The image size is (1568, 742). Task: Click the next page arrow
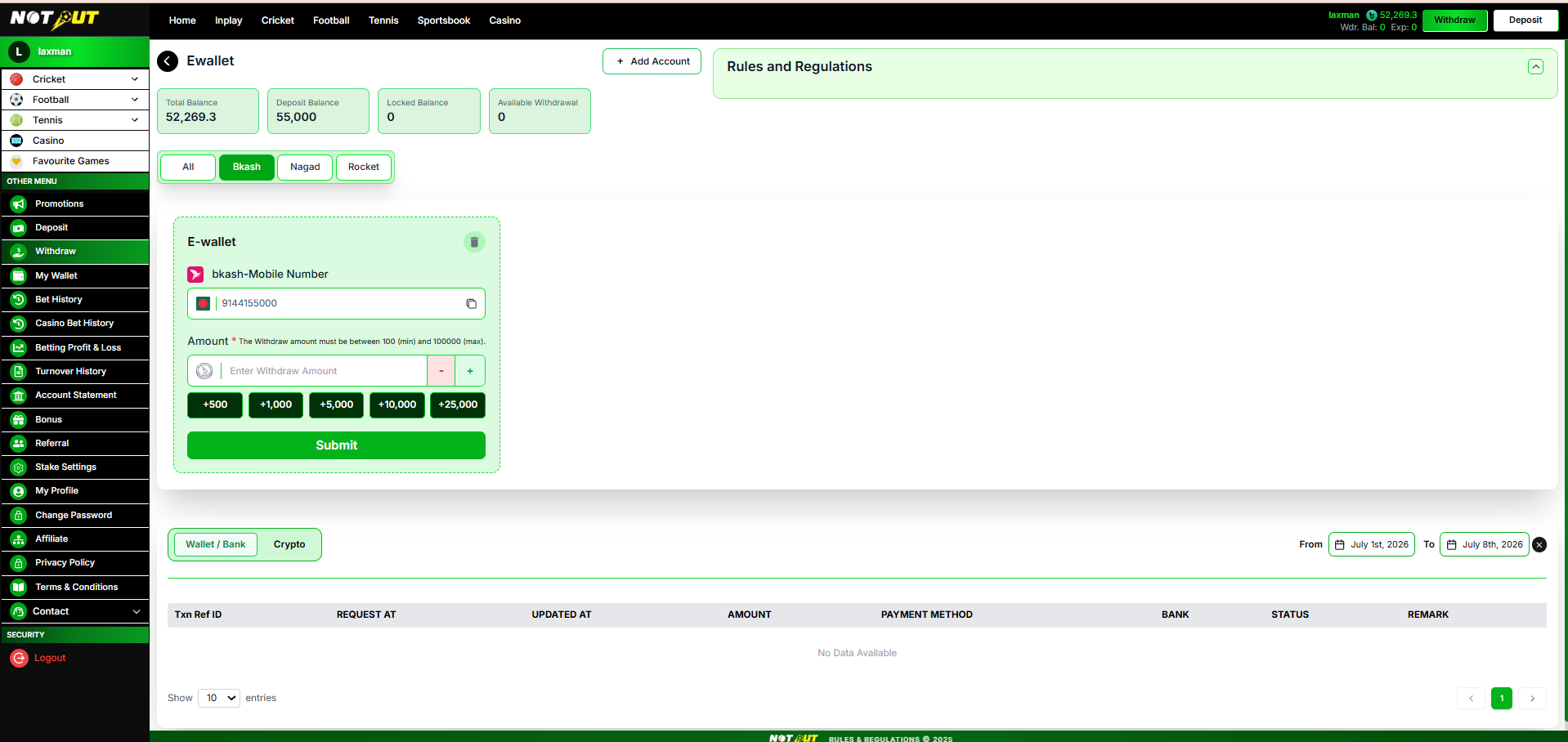pos(1532,699)
